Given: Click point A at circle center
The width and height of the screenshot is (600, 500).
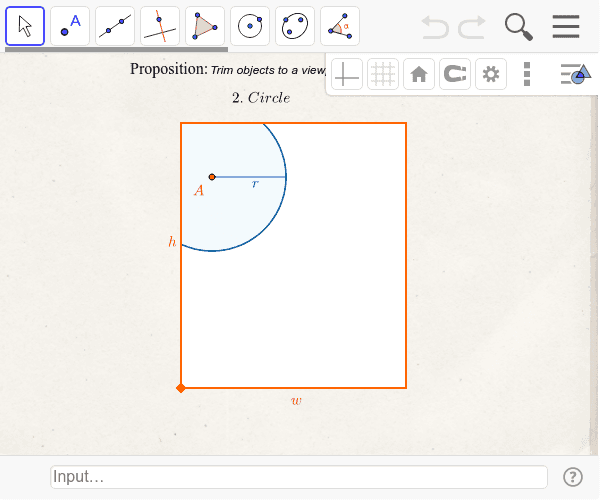Looking at the screenshot, I should [212, 177].
